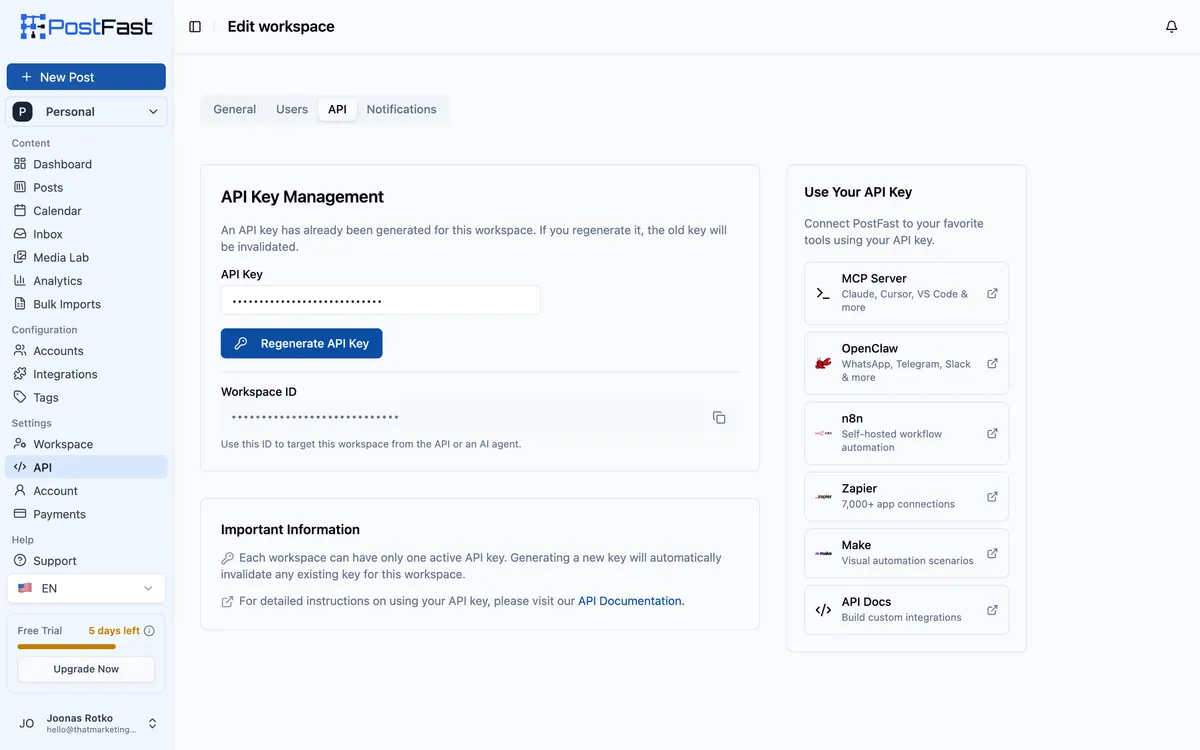
Task: Click the 'Edit workspace' page title
Action: pyautogui.click(x=281, y=27)
